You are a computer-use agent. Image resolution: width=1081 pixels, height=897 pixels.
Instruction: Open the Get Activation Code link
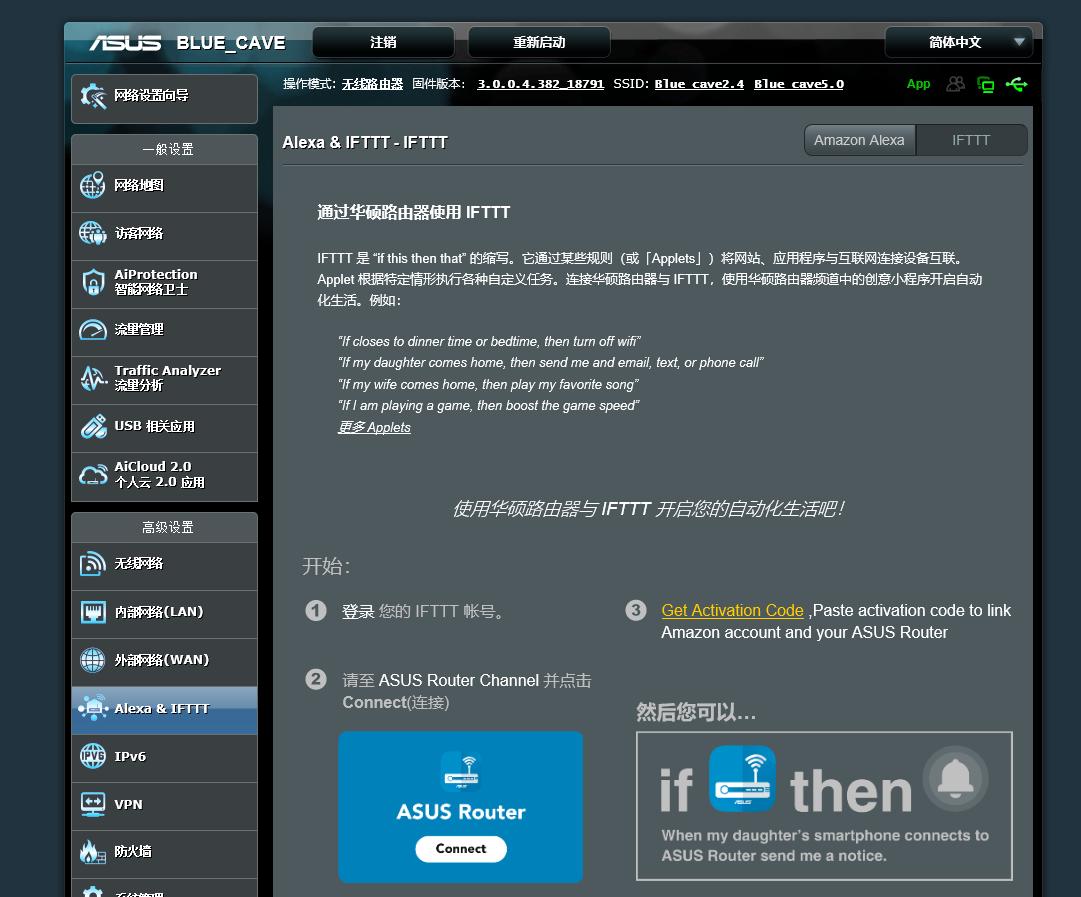(732, 610)
